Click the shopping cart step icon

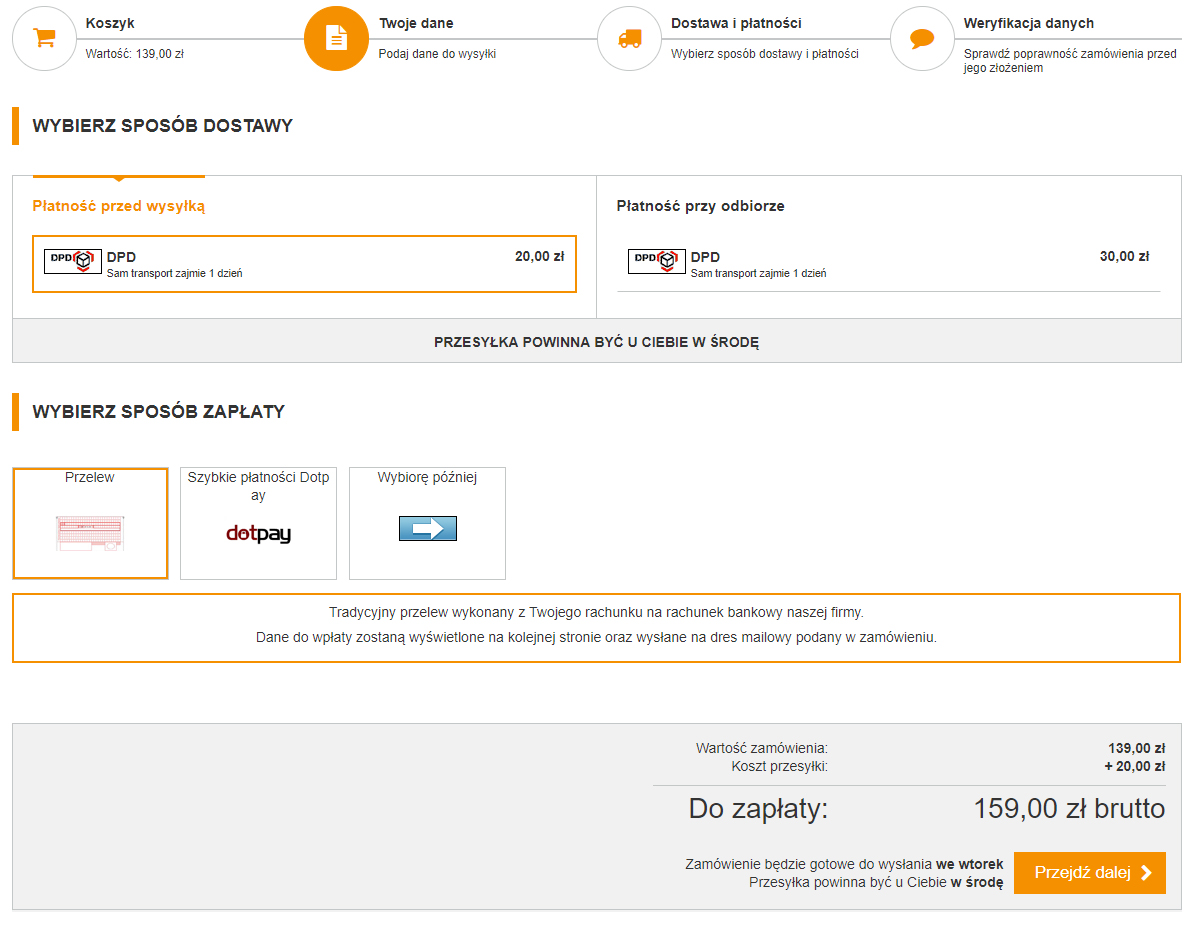(x=44, y=39)
